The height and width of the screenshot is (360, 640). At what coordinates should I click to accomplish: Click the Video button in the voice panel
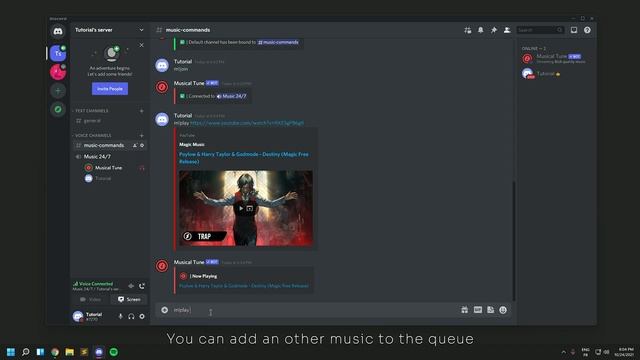(91, 299)
